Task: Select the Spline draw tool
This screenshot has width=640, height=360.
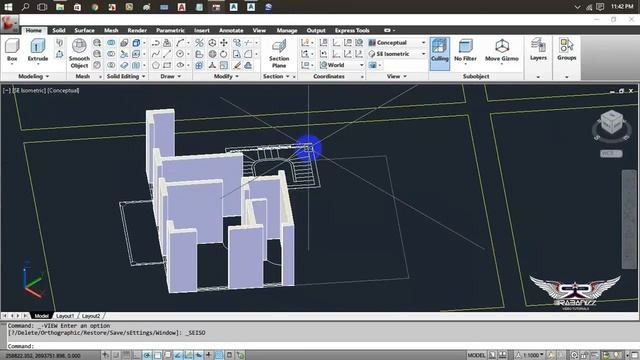Action: pos(156,54)
